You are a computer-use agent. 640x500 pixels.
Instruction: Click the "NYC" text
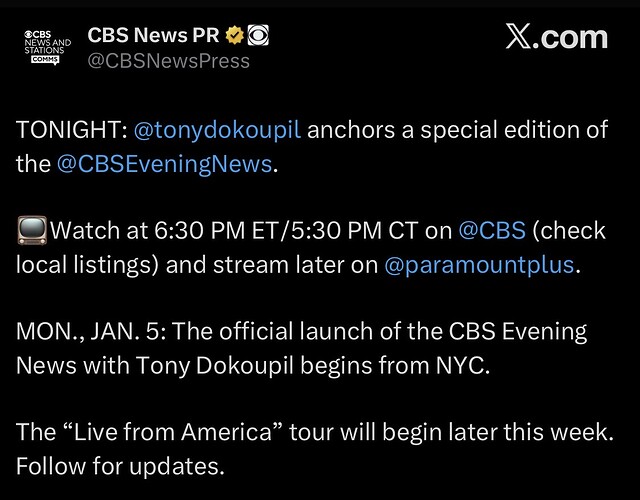tap(458, 365)
